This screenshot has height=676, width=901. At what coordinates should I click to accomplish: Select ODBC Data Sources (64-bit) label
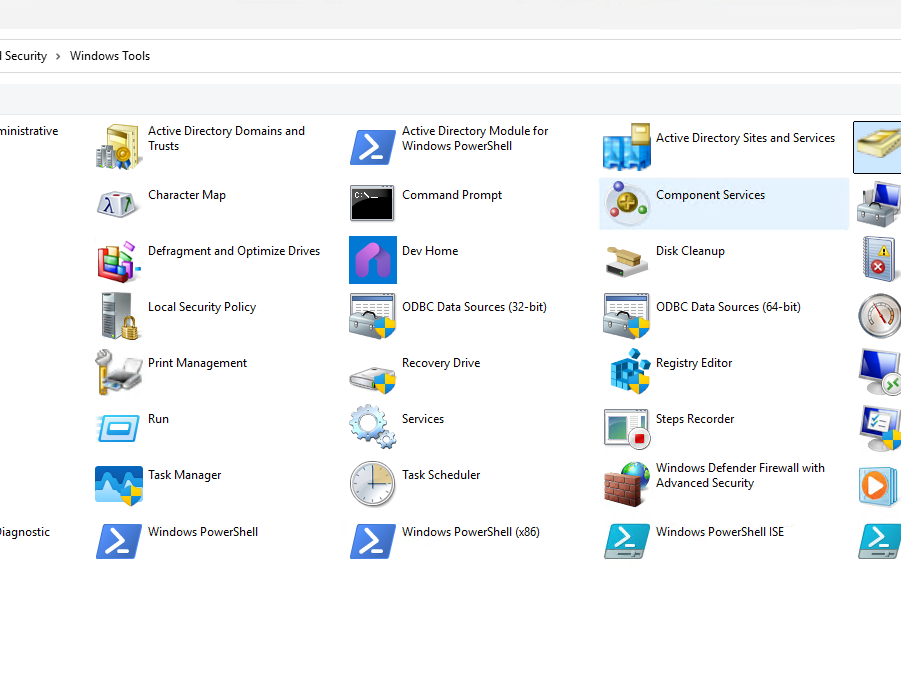[728, 307]
